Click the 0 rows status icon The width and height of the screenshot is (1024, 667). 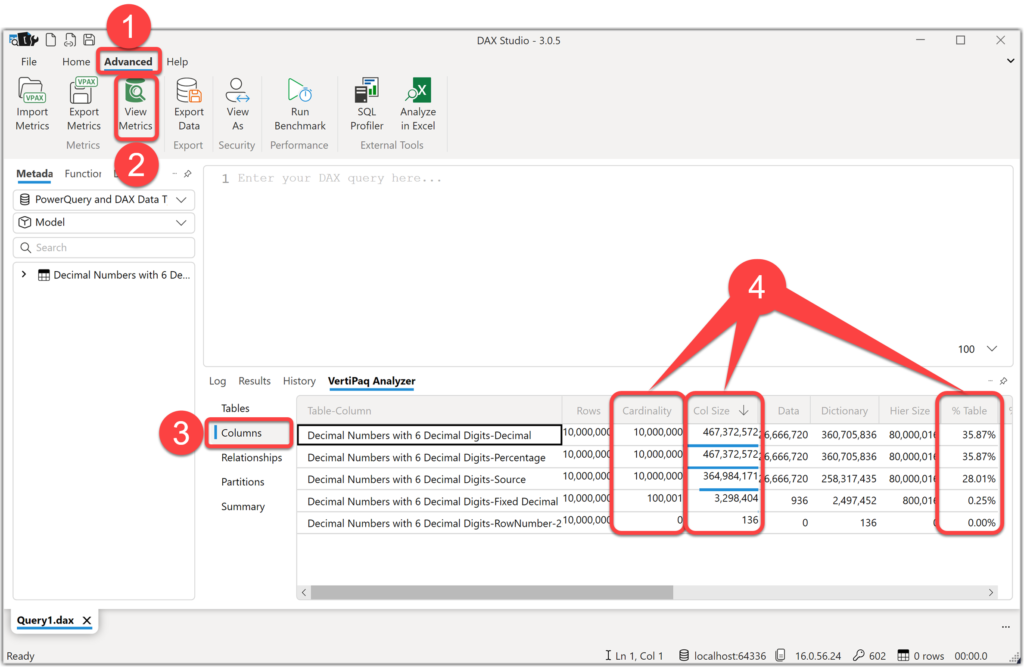903,655
